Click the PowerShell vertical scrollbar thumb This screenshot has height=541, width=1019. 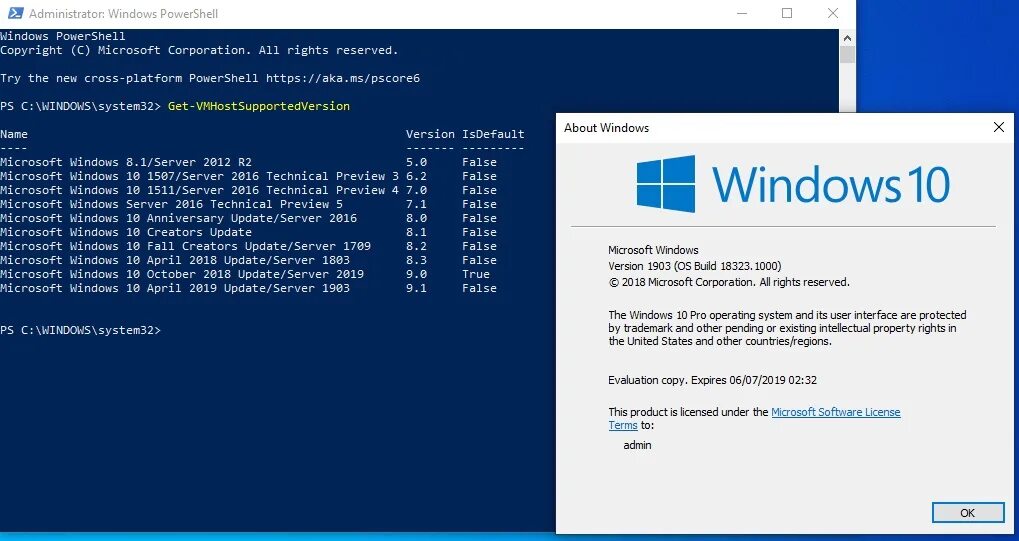(x=847, y=55)
